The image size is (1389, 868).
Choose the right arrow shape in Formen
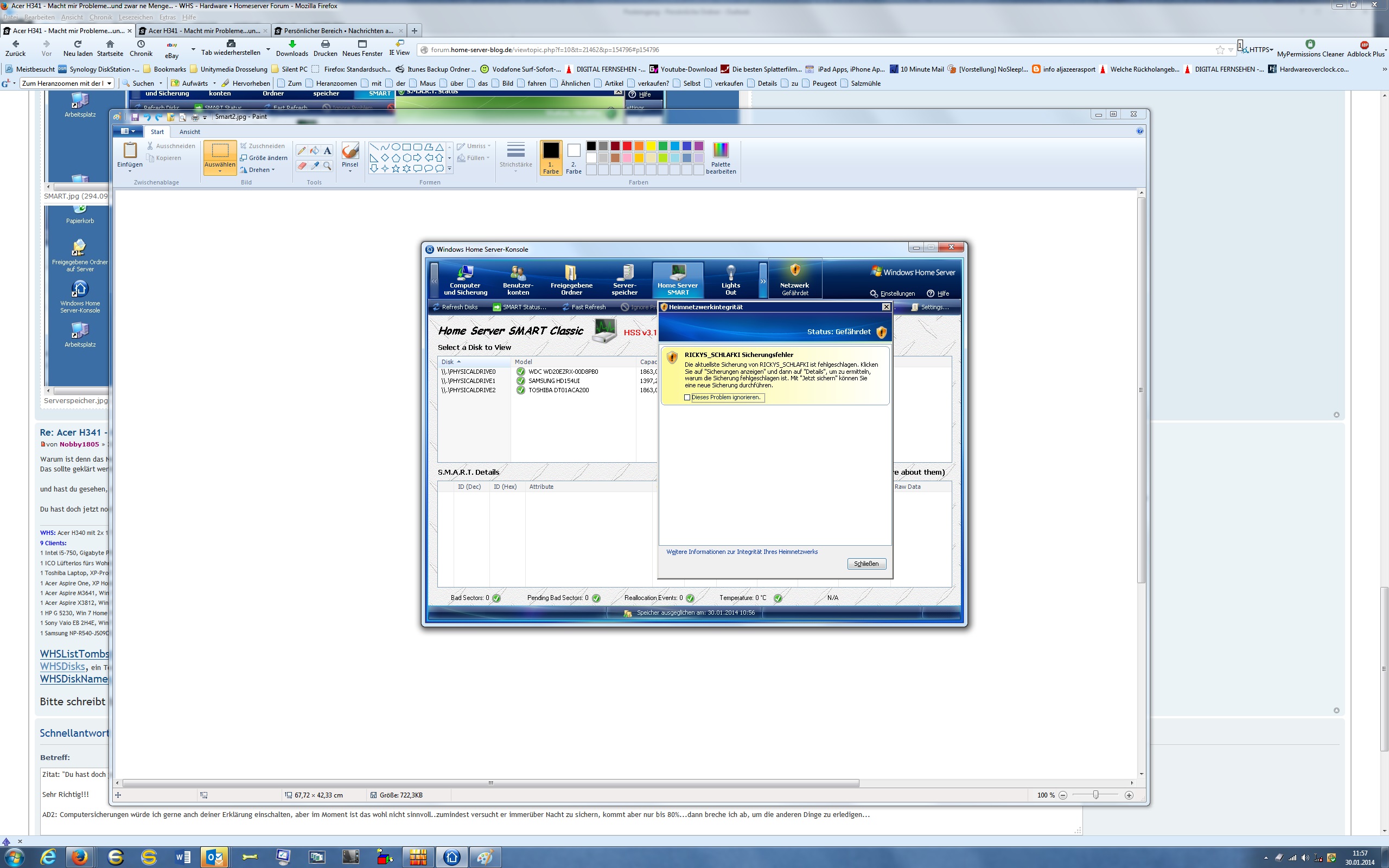418,157
